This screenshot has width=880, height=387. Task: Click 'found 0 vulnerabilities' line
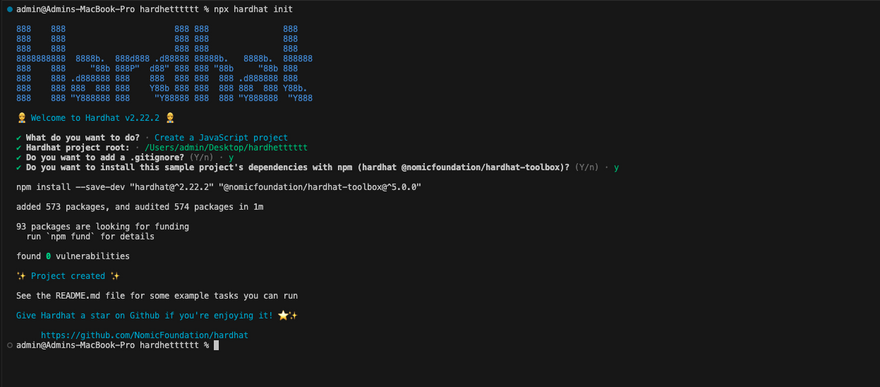click(x=73, y=256)
